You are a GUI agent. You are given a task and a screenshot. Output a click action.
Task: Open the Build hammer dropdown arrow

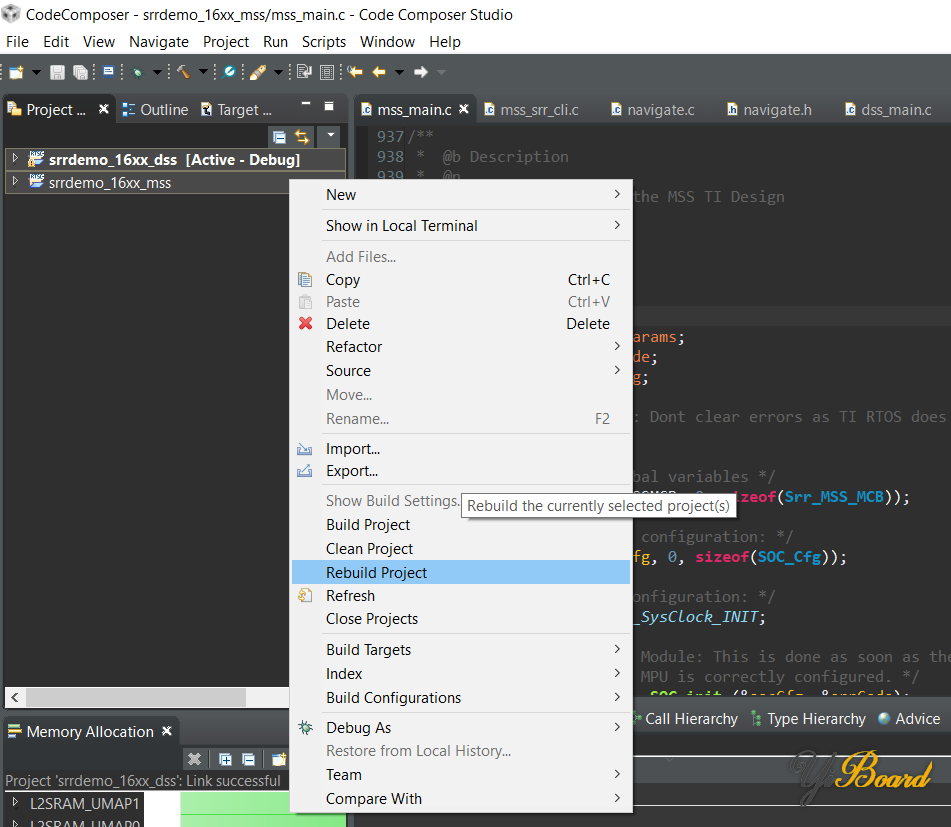(203, 72)
